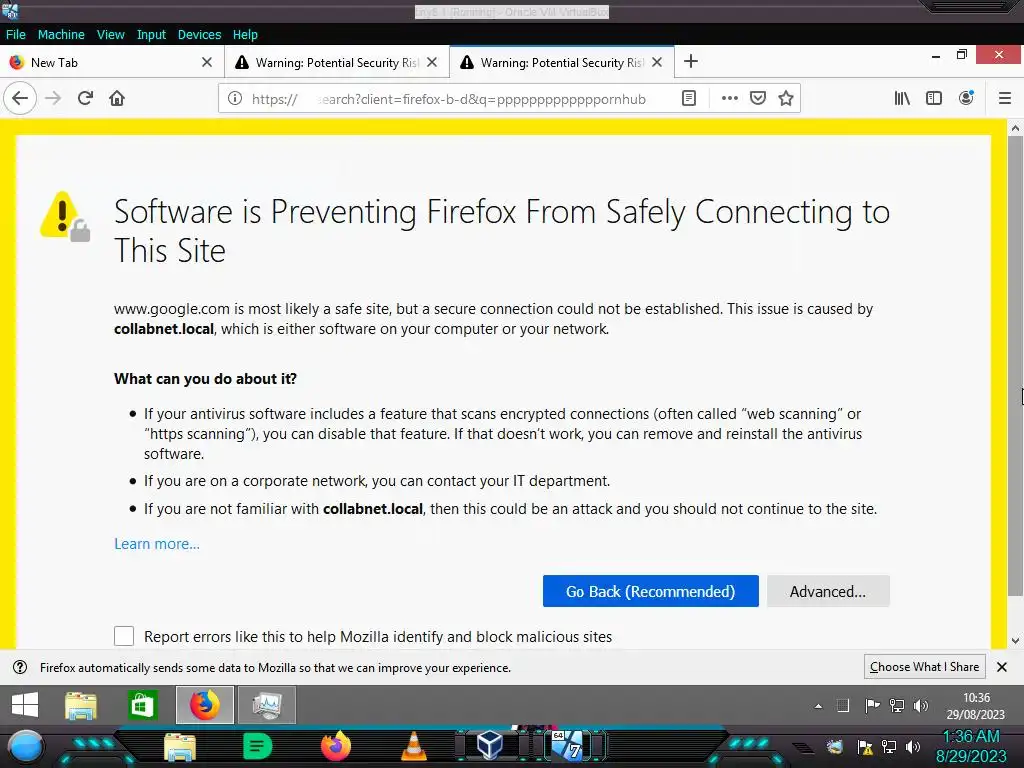Image resolution: width=1024 pixels, height=768 pixels.
Task: Click host taskbar Windows 7 VM icon
Action: (x=568, y=745)
